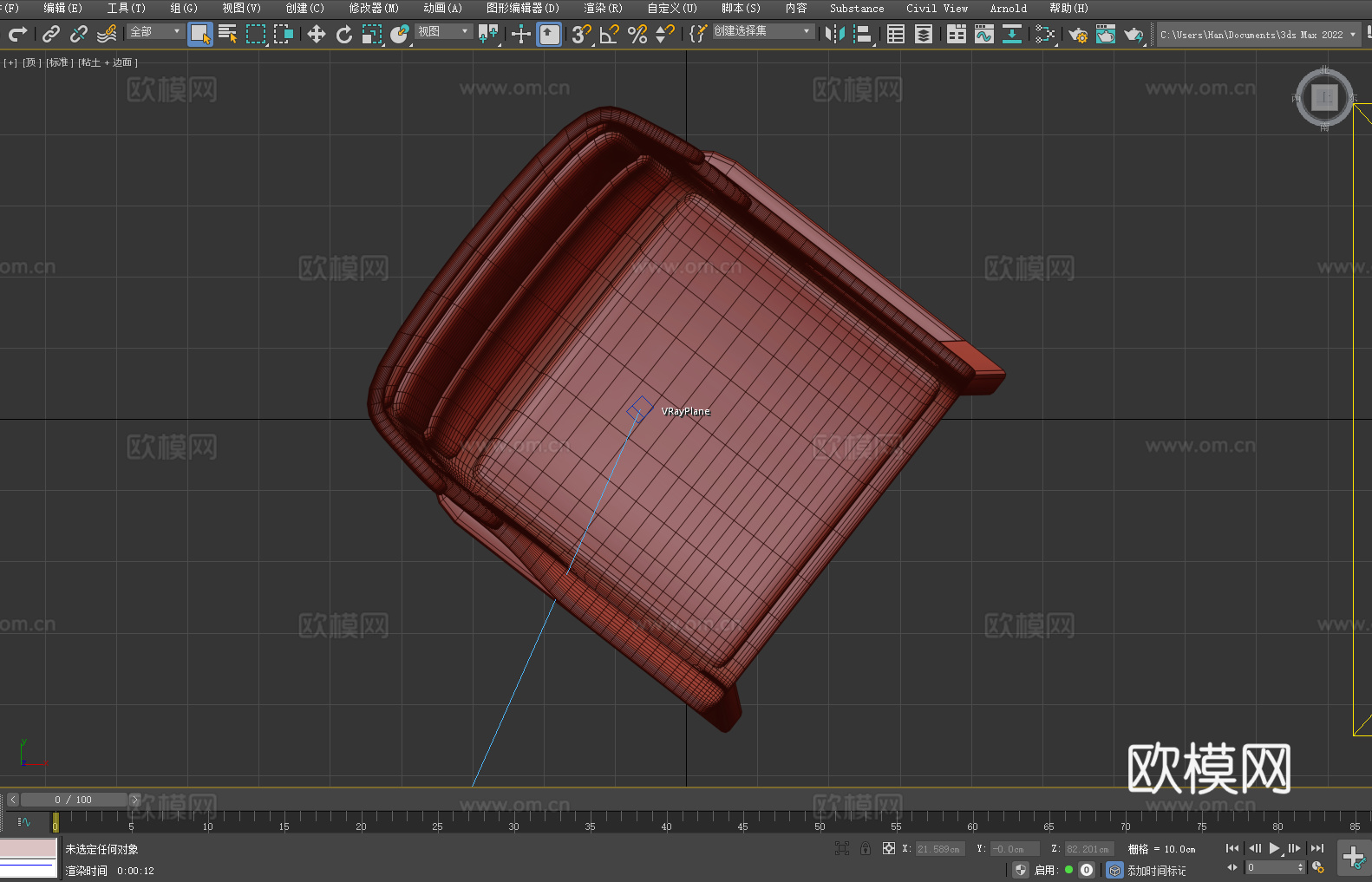Step time slider back with left arrow
Viewport: 1372px width, 882px height.
13,800
